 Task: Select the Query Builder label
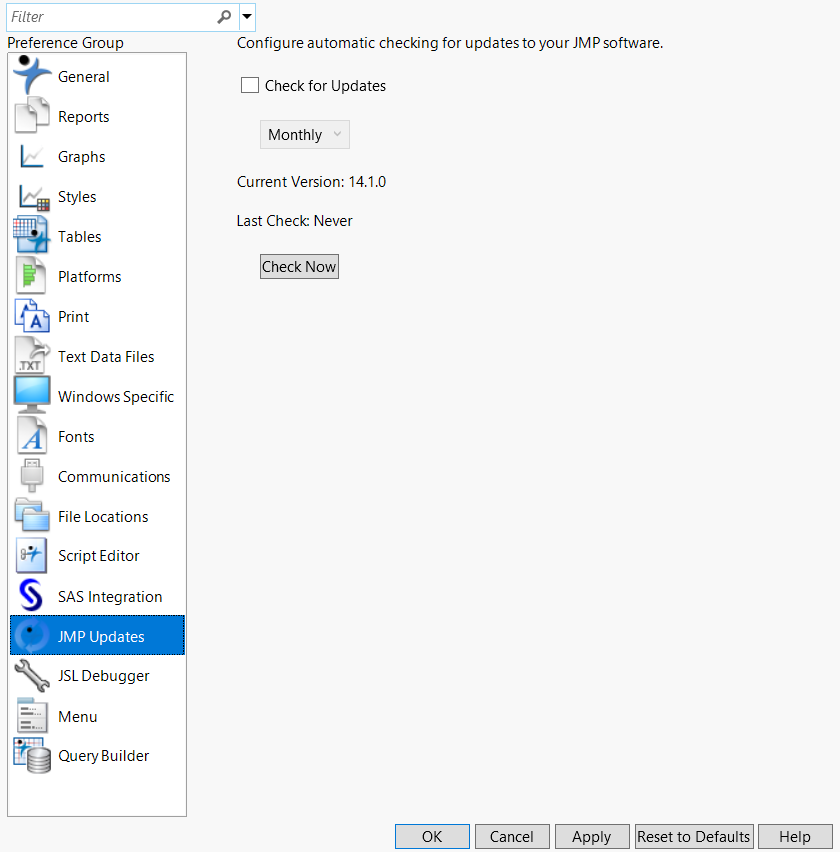[103, 756]
